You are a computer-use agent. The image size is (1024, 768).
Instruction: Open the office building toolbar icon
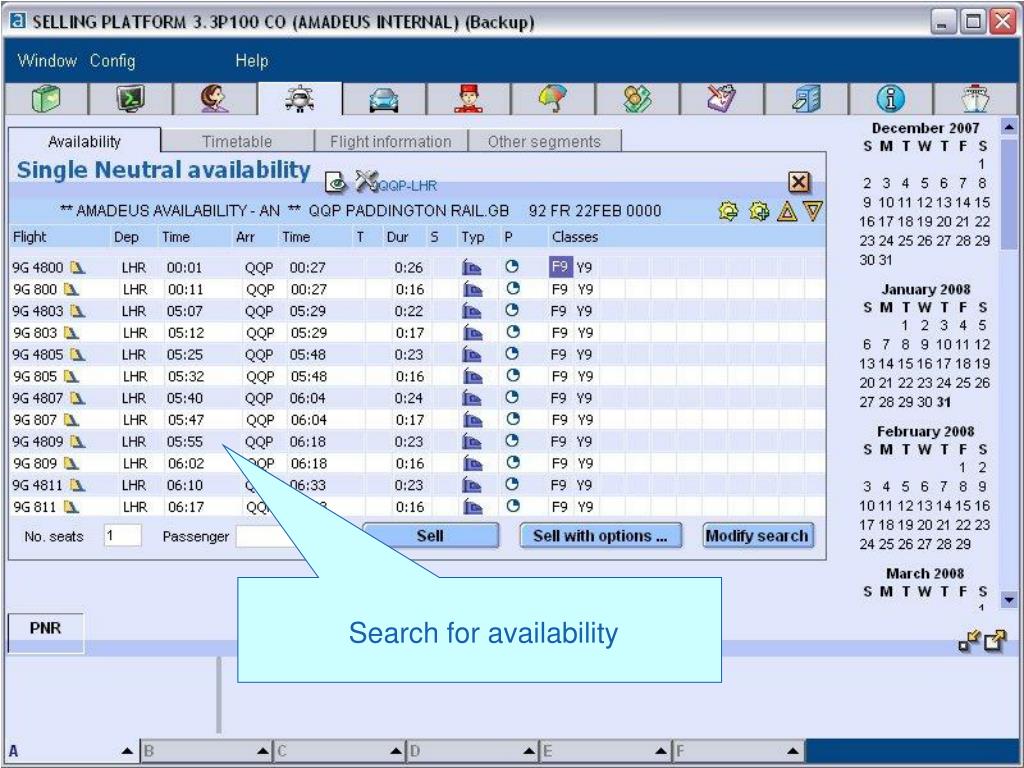coord(807,99)
